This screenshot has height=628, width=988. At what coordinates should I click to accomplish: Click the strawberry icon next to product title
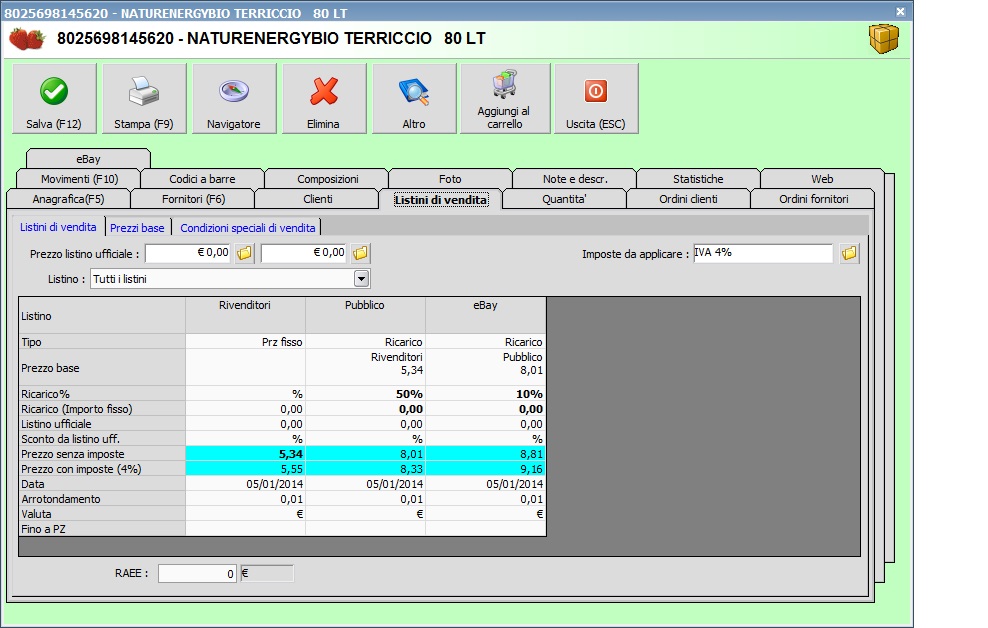pos(27,39)
